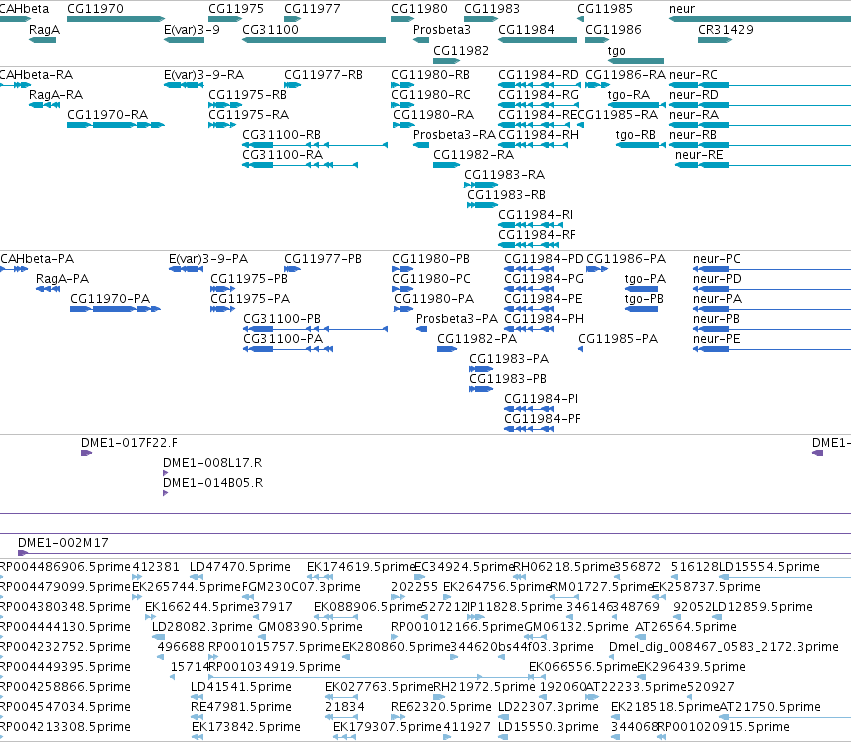This screenshot has width=851, height=742.
Task: Open the DME1-014B05.R clone end label
Action: (213, 483)
